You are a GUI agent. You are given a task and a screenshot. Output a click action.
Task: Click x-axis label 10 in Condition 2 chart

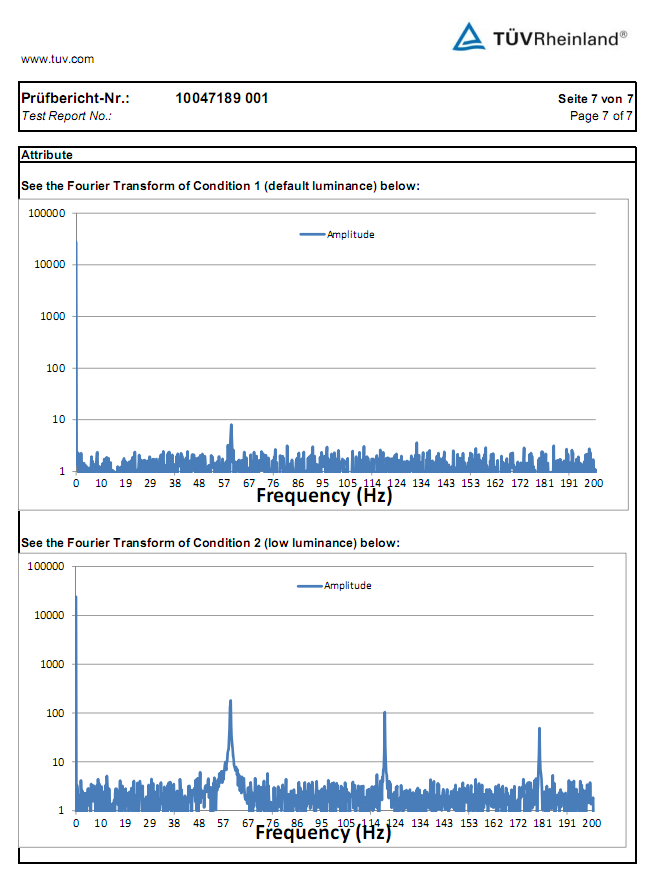tap(101, 823)
